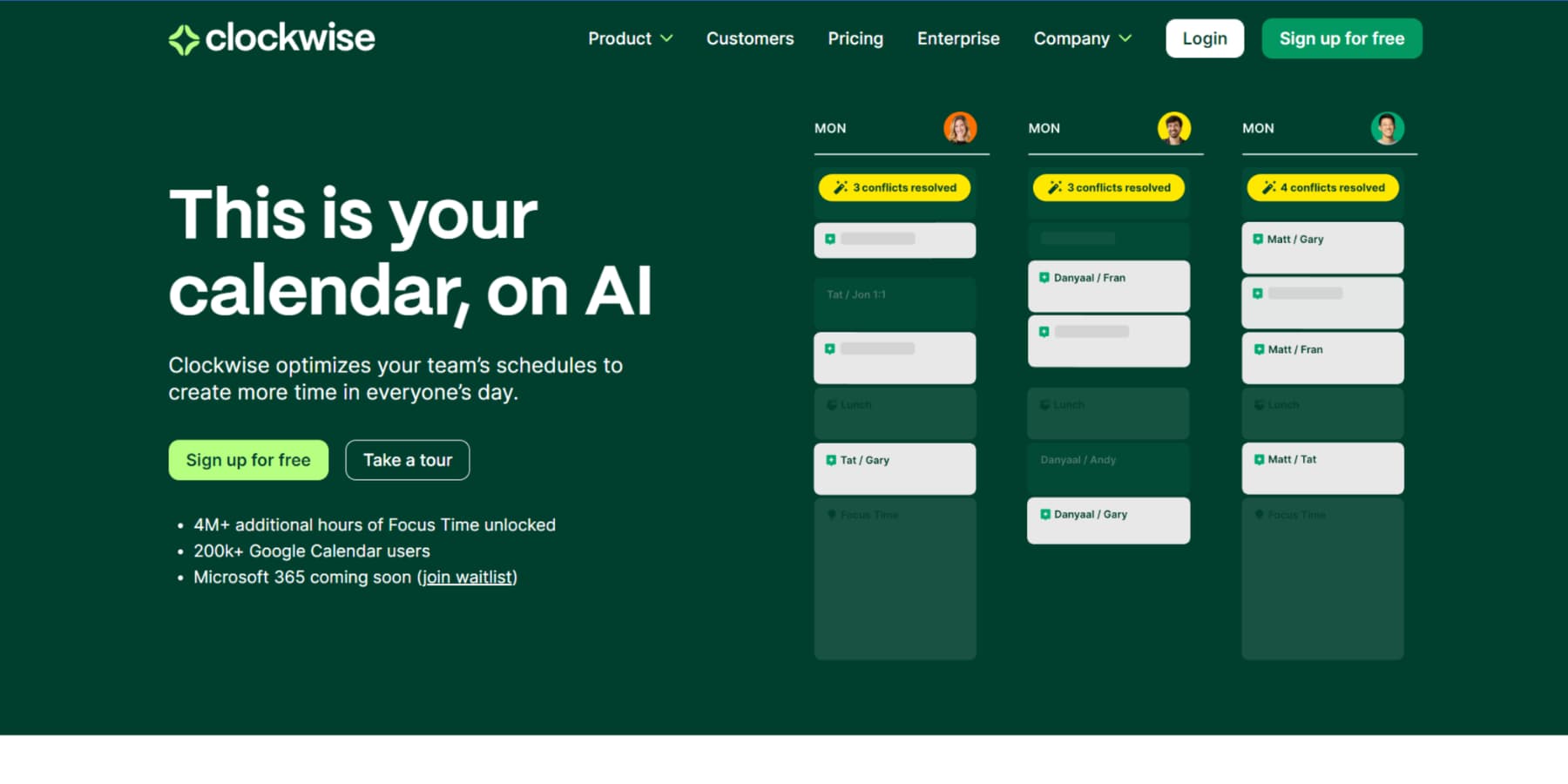Select Pricing in the top navigation
The width and height of the screenshot is (1568, 784).
click(855, 38)
